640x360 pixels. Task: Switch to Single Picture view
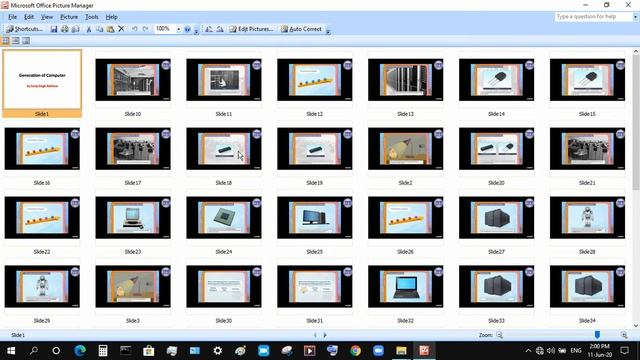pyautogui.click(x=26, y=41)
